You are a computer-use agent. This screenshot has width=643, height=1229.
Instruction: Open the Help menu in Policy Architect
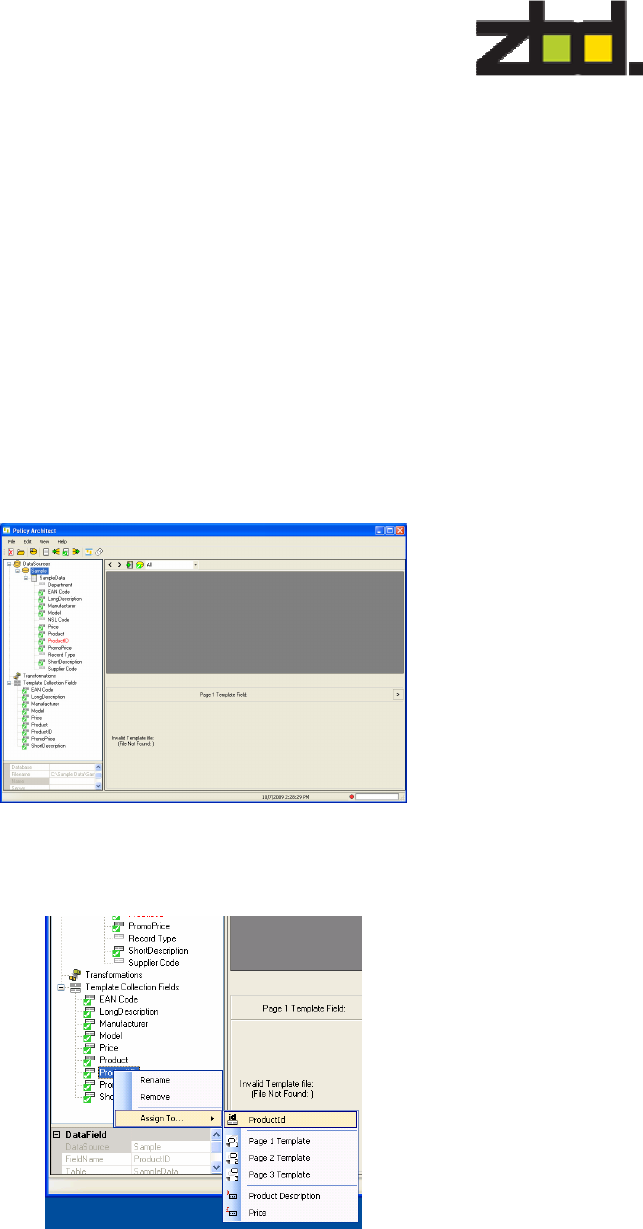pos(62,541)
